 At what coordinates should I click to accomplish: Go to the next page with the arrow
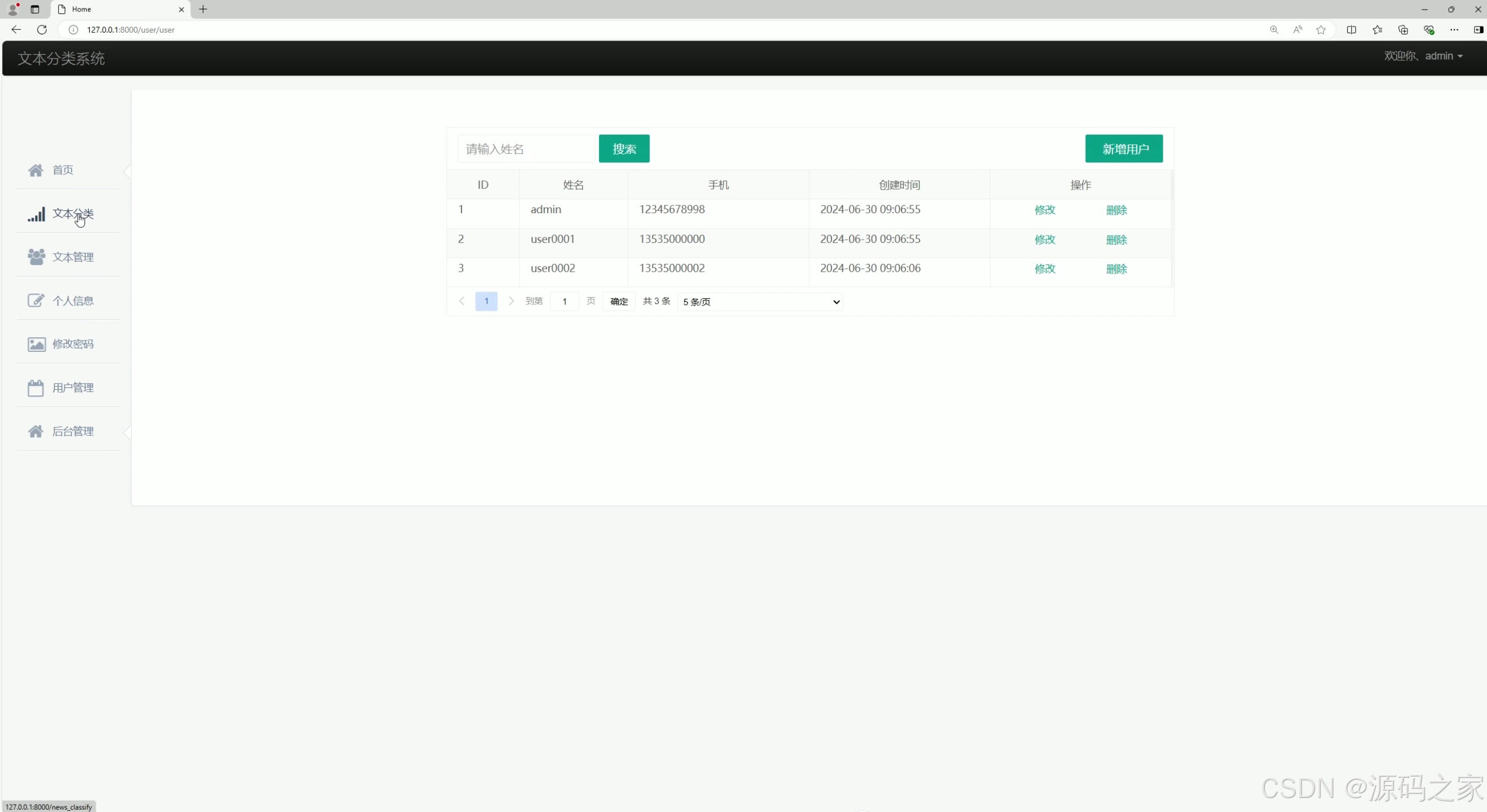(x=511, y=301)
